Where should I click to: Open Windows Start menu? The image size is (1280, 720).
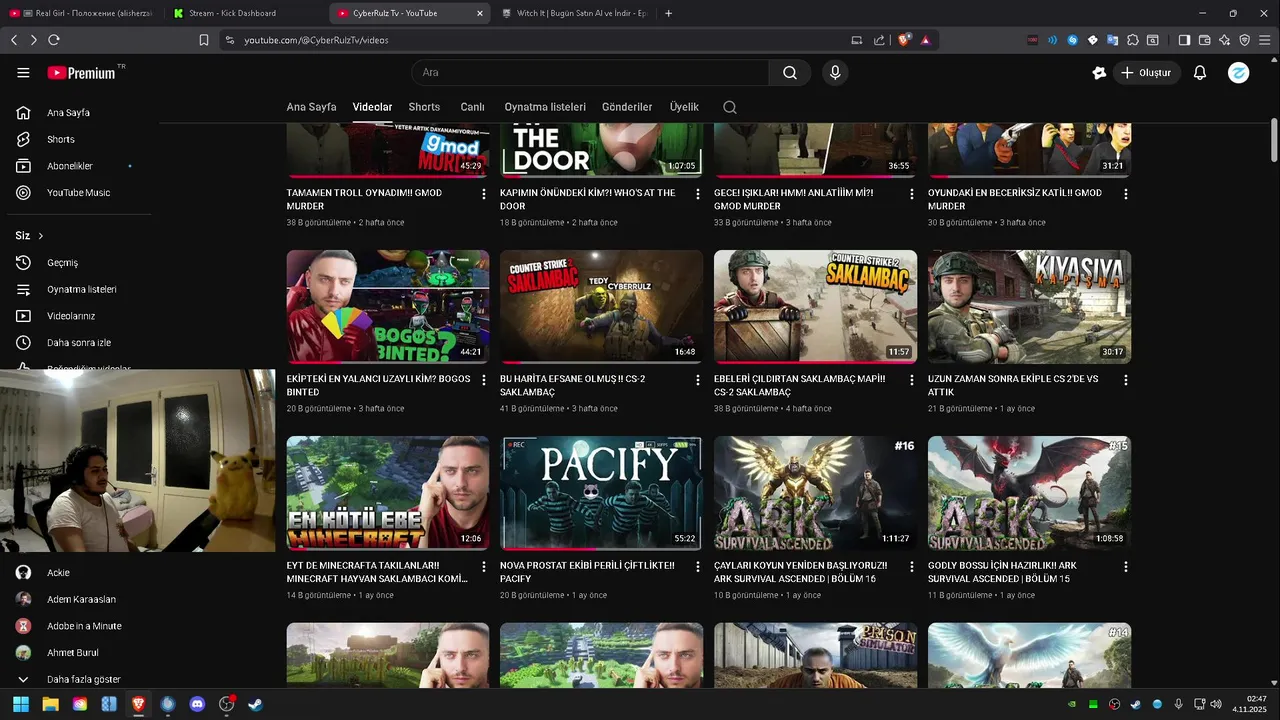click(20, 704)
